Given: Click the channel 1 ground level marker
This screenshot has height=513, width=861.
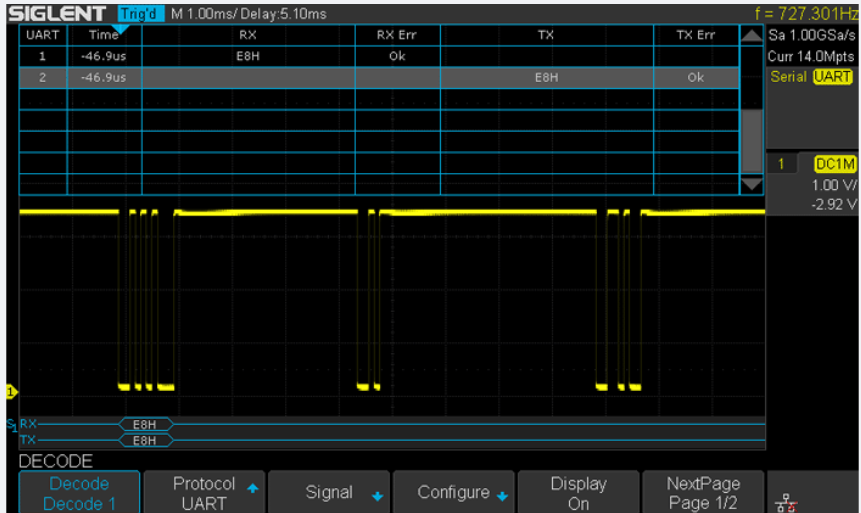Looking at the screenshot, I should 11,392.
